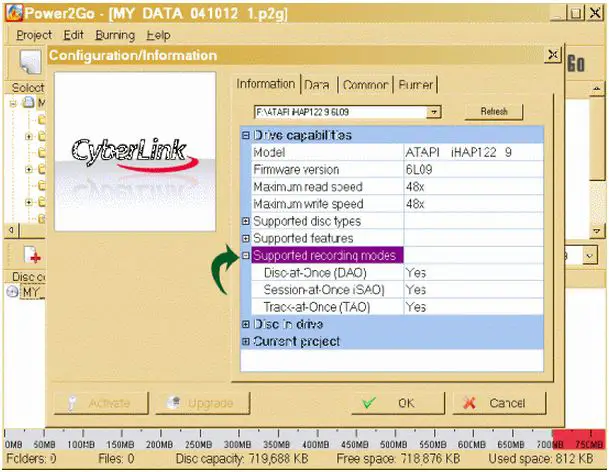Select the Model row
The image size is (609, 472).
click(x=397, y=152)
